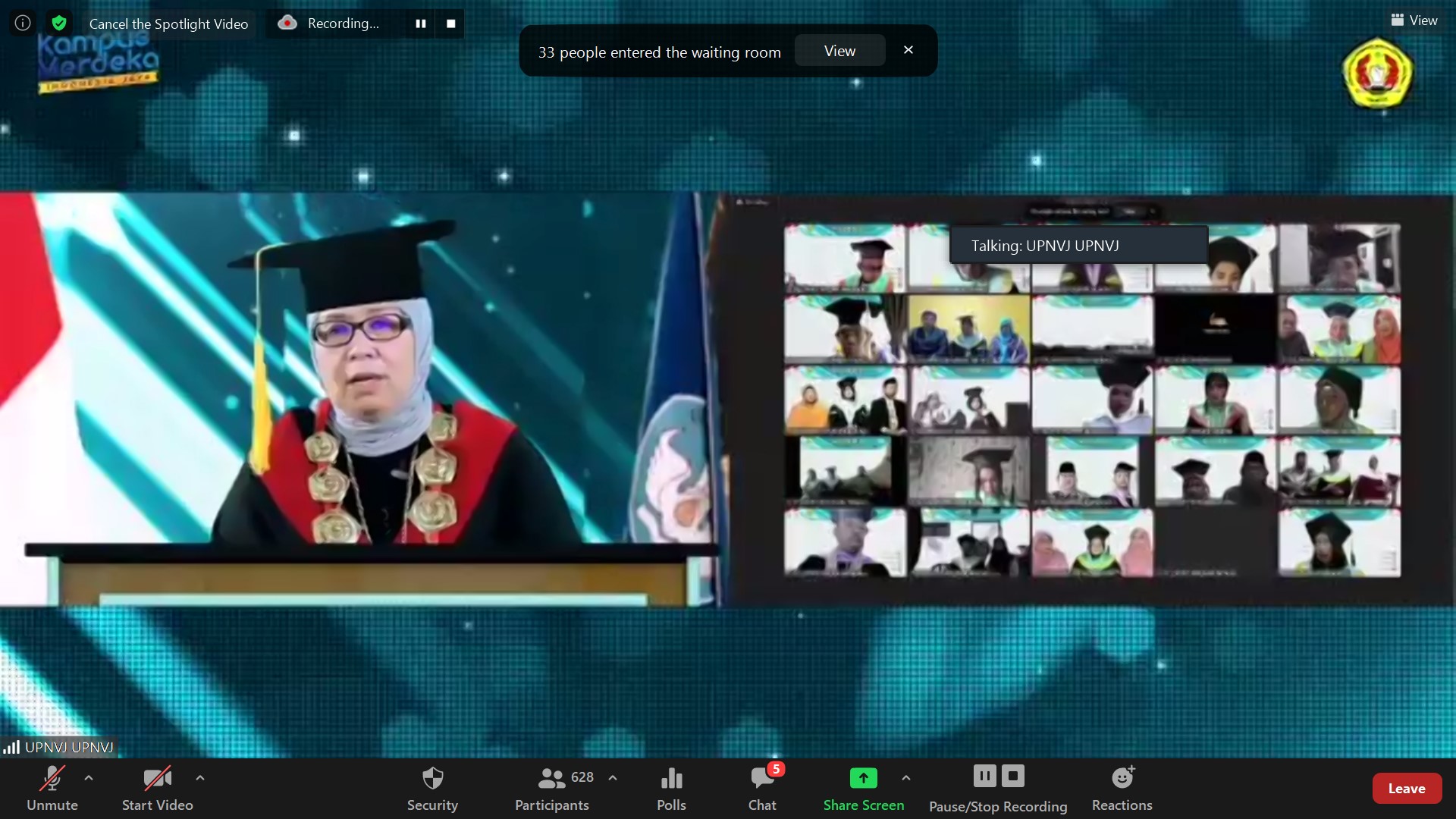Click Cancel the Spotlight Video
Image resolution: width=1456 pixels, height=819 pixels.
168,24
